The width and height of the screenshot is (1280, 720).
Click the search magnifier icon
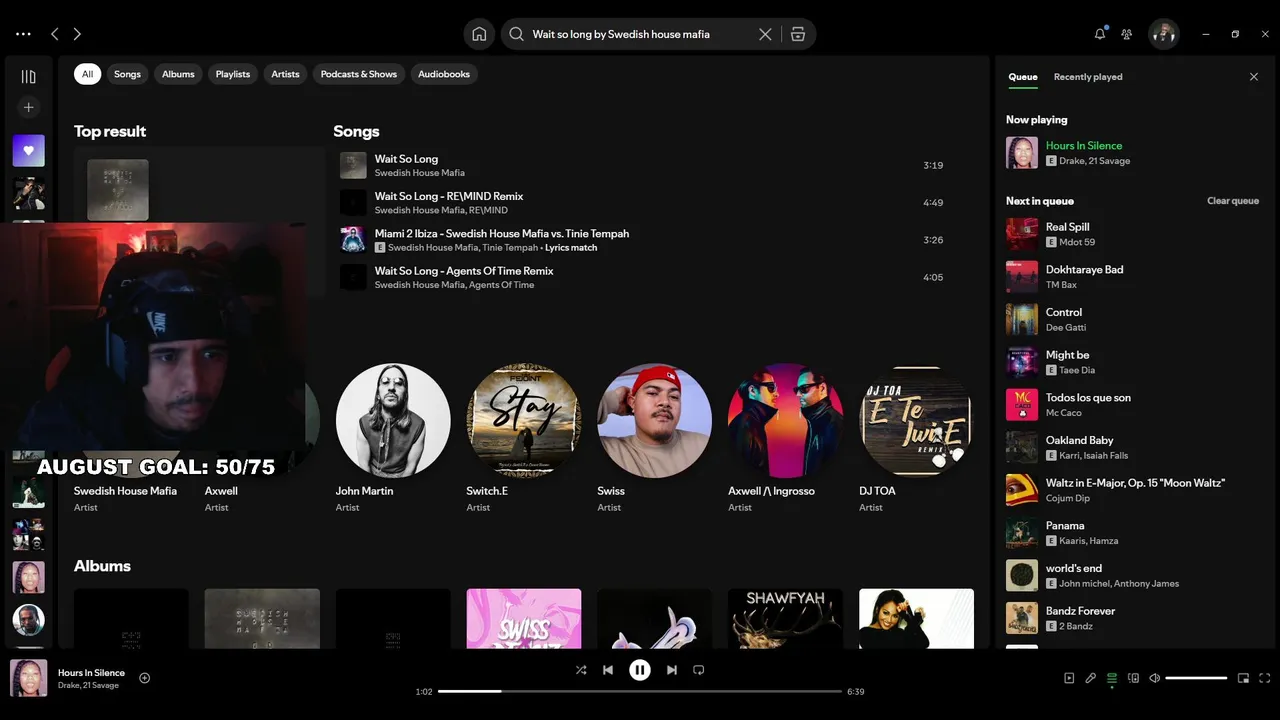(516, 34)
